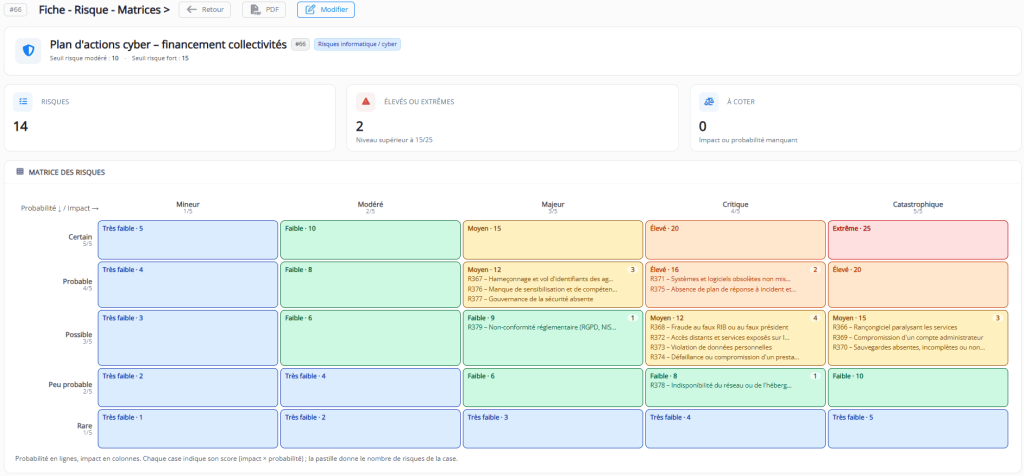
Task: Open risk R375 Absence de plan de réponse
Action: pos(724,289)
